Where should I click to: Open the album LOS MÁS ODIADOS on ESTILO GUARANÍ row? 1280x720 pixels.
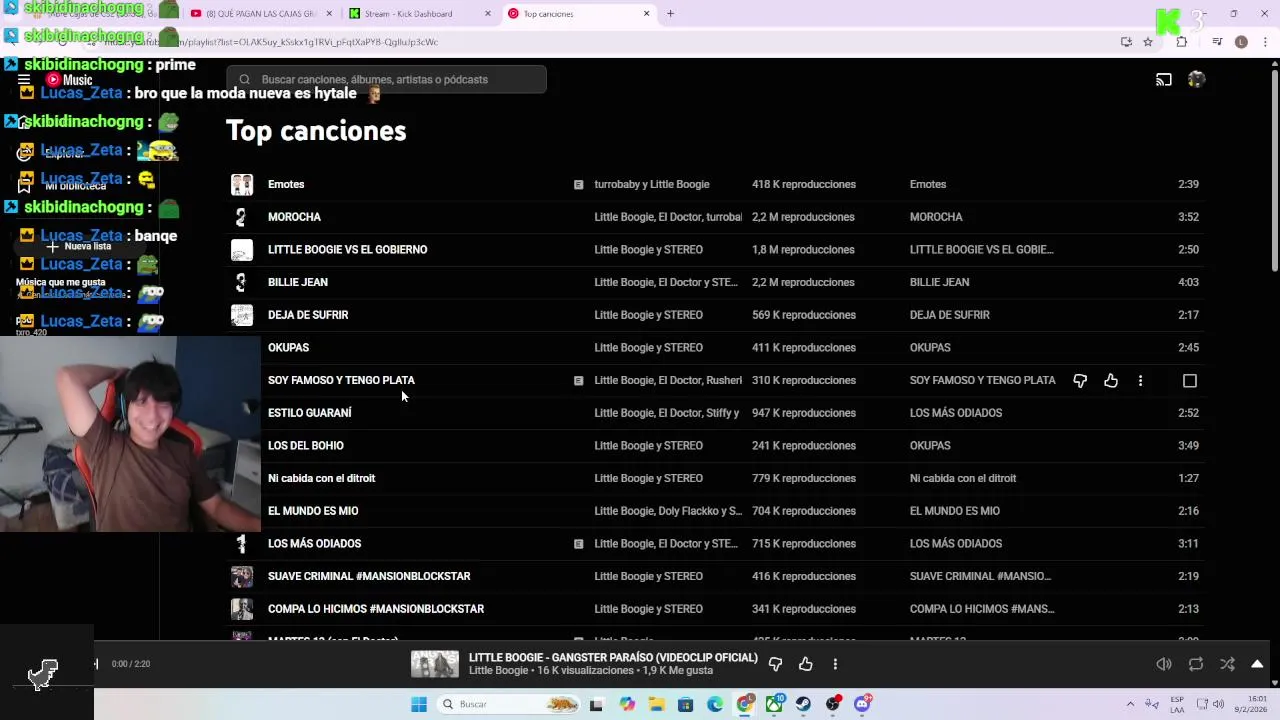[x=956, y=413]
